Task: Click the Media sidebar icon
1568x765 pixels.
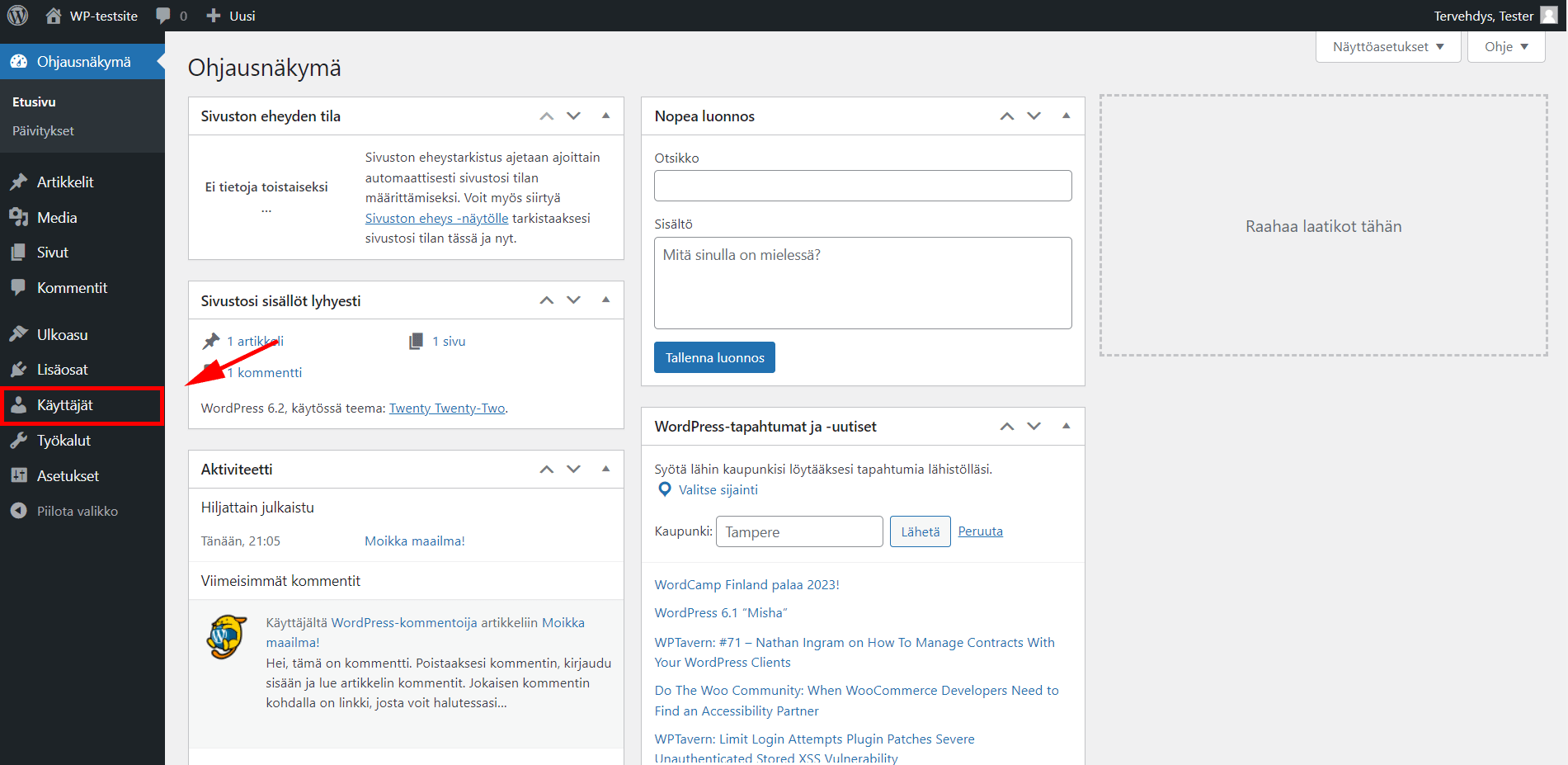Action: pos(18,218)
